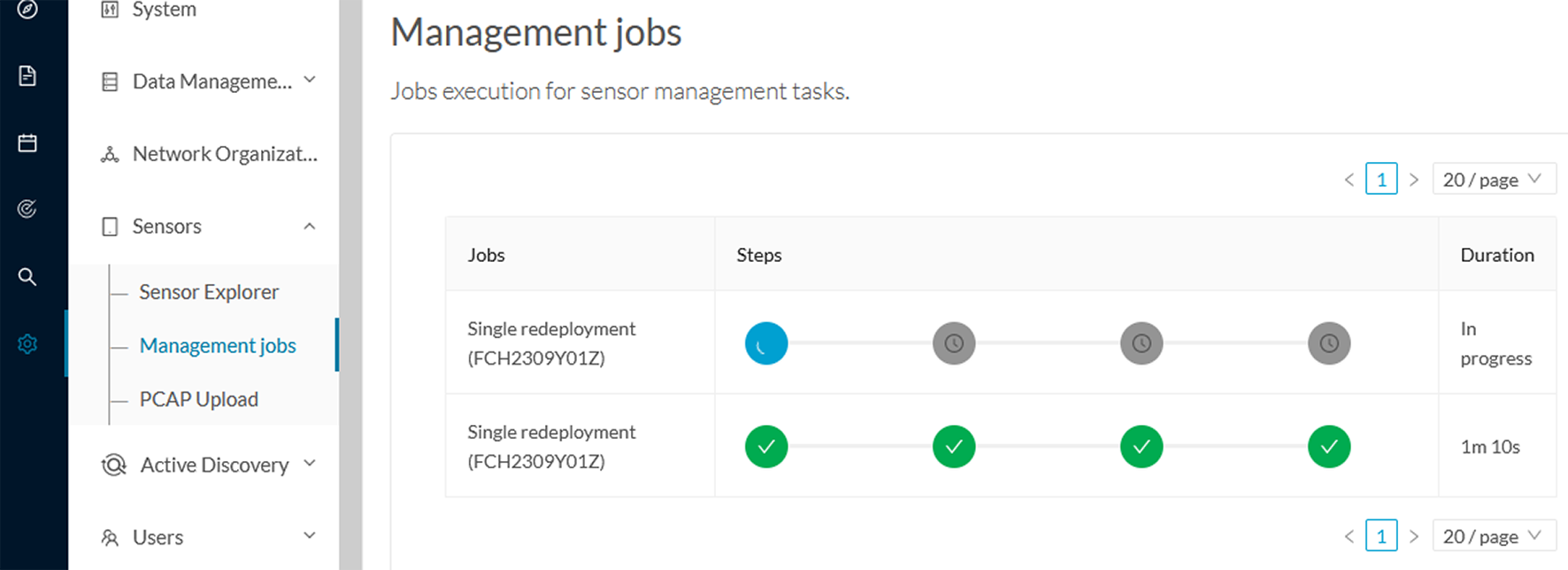Select the Search magnifier icon
Viewport: 1568px width, 570px height.
tap(27, 277)
